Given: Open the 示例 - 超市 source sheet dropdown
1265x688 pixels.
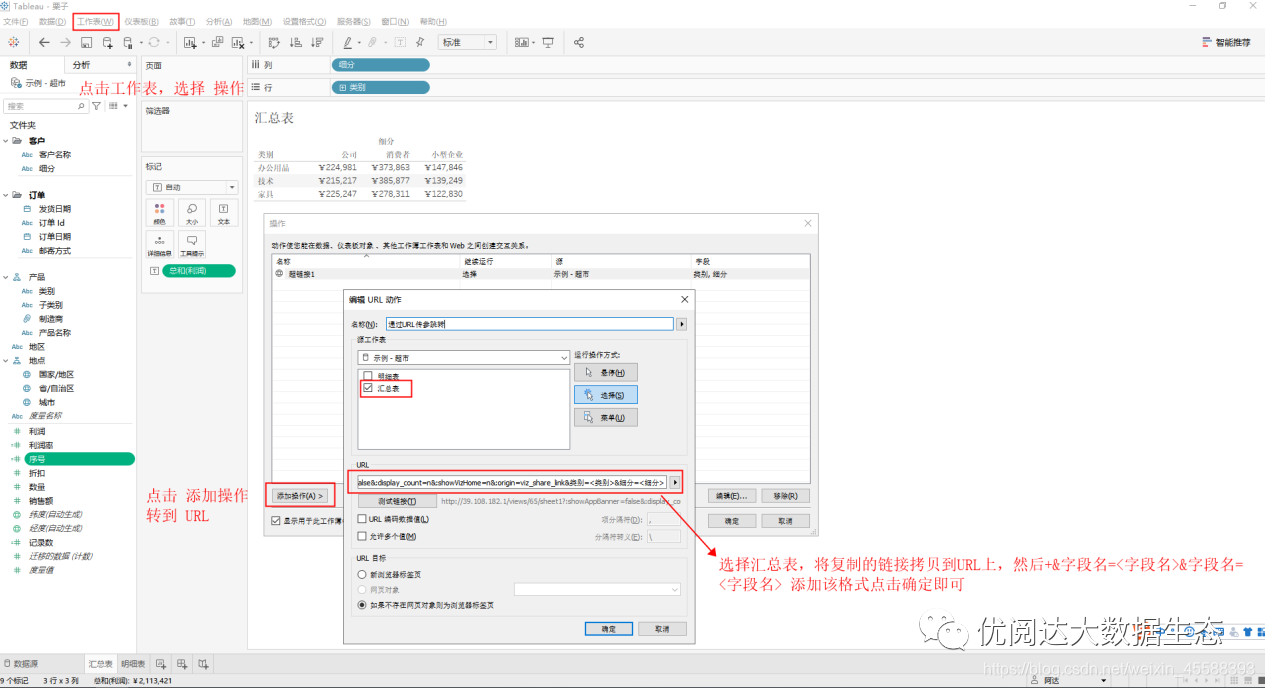Looking at the screenshot, I should click(463, 357).
